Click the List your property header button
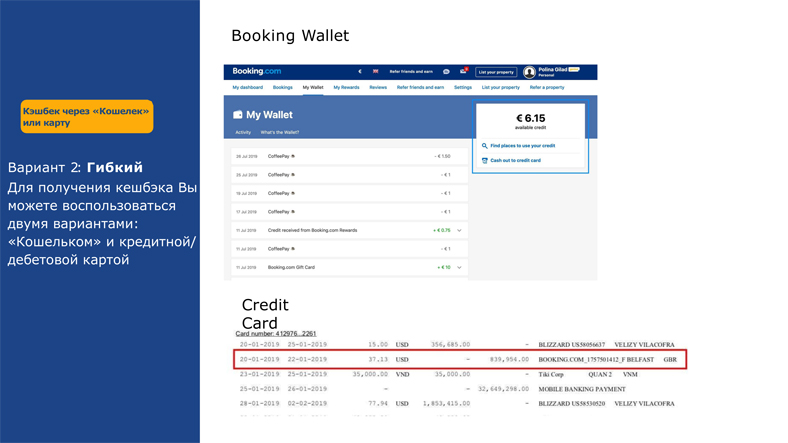This screenshot has height=443, width=788. click(x=496, y=72)
